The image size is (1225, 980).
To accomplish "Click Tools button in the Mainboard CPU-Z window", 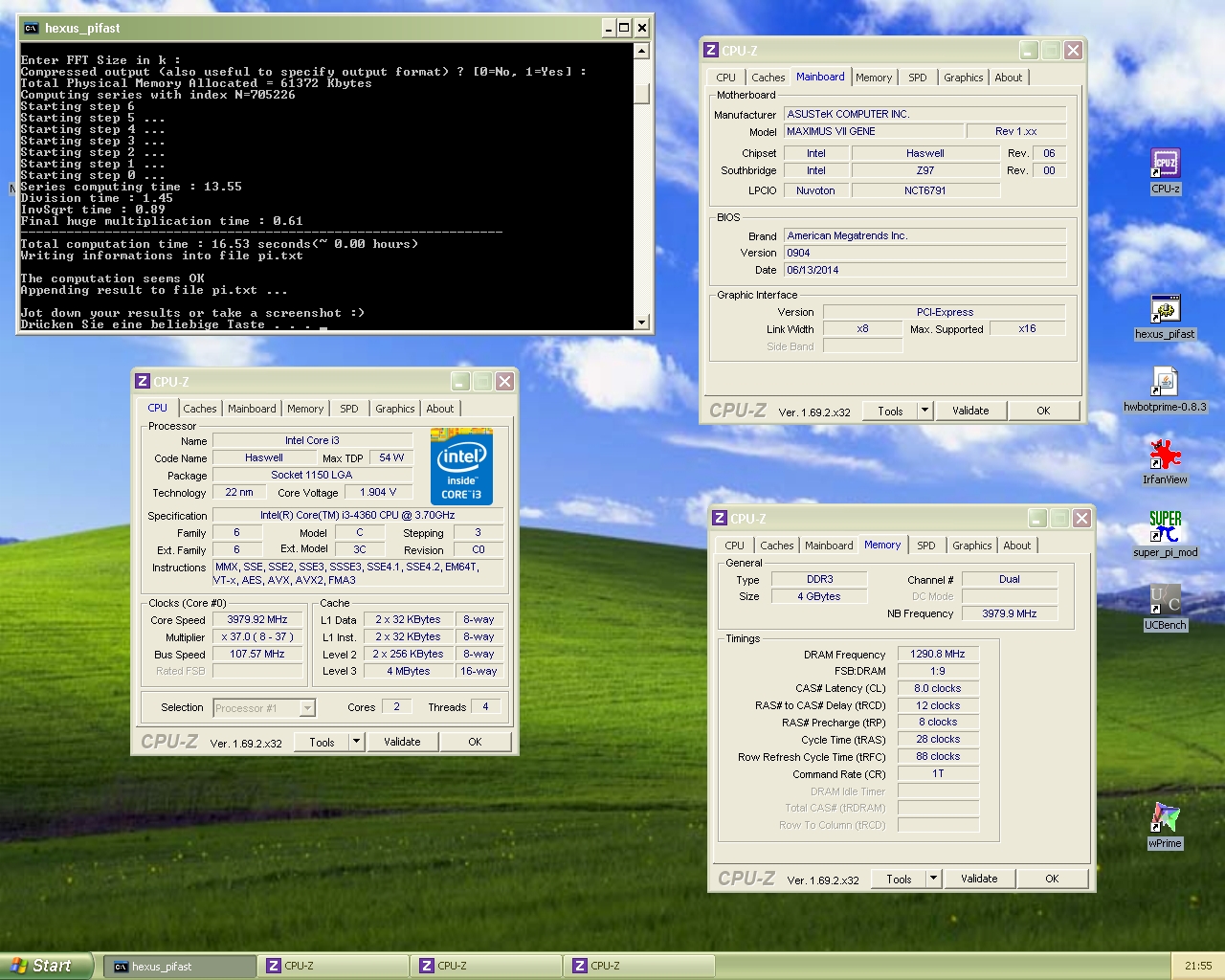I will tap(890, 412).
